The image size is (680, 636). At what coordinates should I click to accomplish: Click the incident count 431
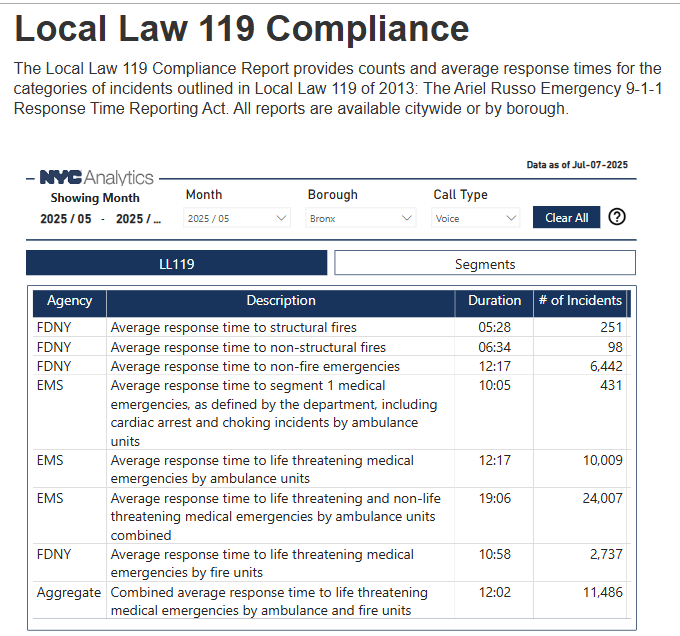pos(611,385)
